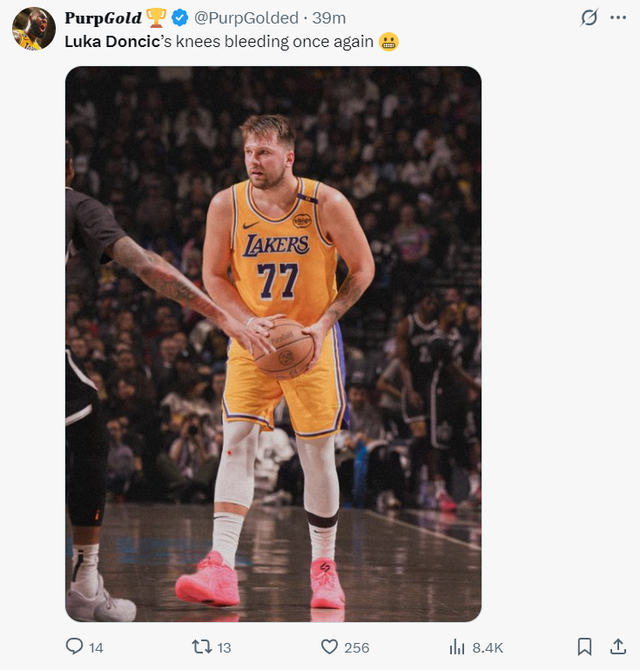The height and width of the screenshot is (670, 640).
Task: Click the reply speech bubble icon
Action: point(74,647)
